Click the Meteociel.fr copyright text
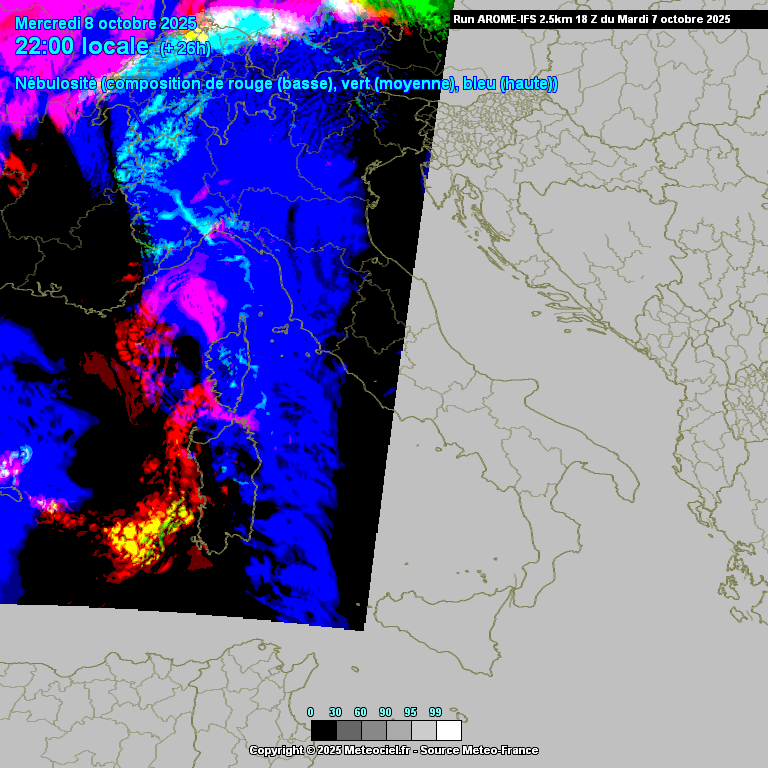Viewport: 768px width, 768px height. click(329, 750)
